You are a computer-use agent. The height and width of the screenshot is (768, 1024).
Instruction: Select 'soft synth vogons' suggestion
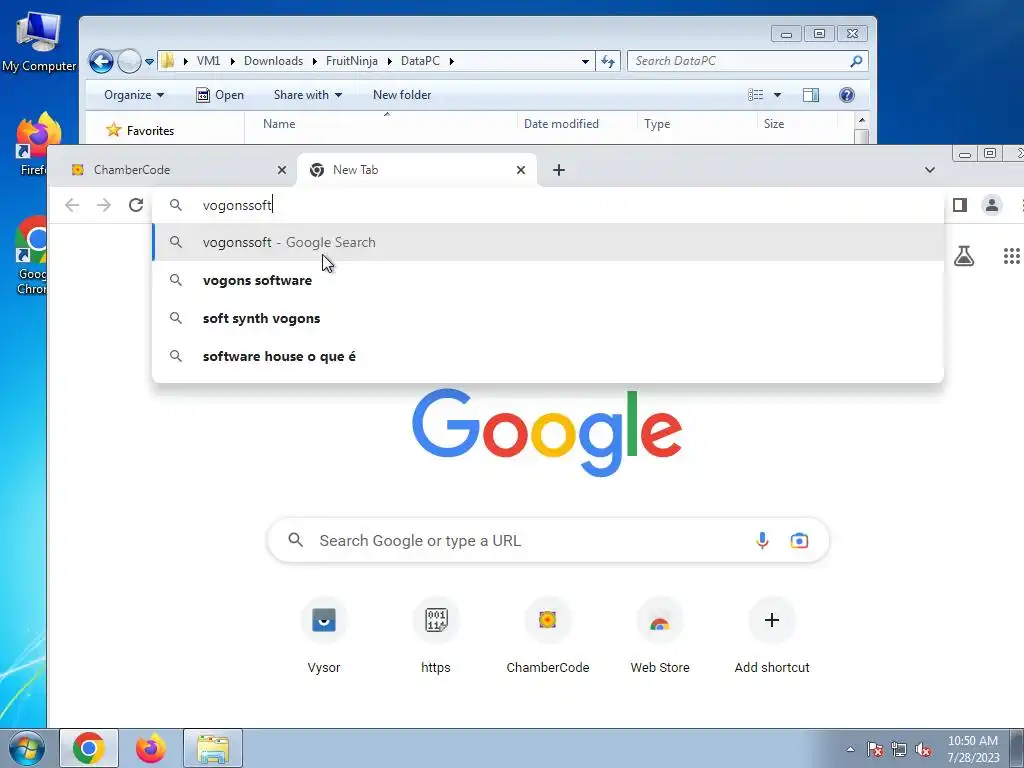coord(548,318)
